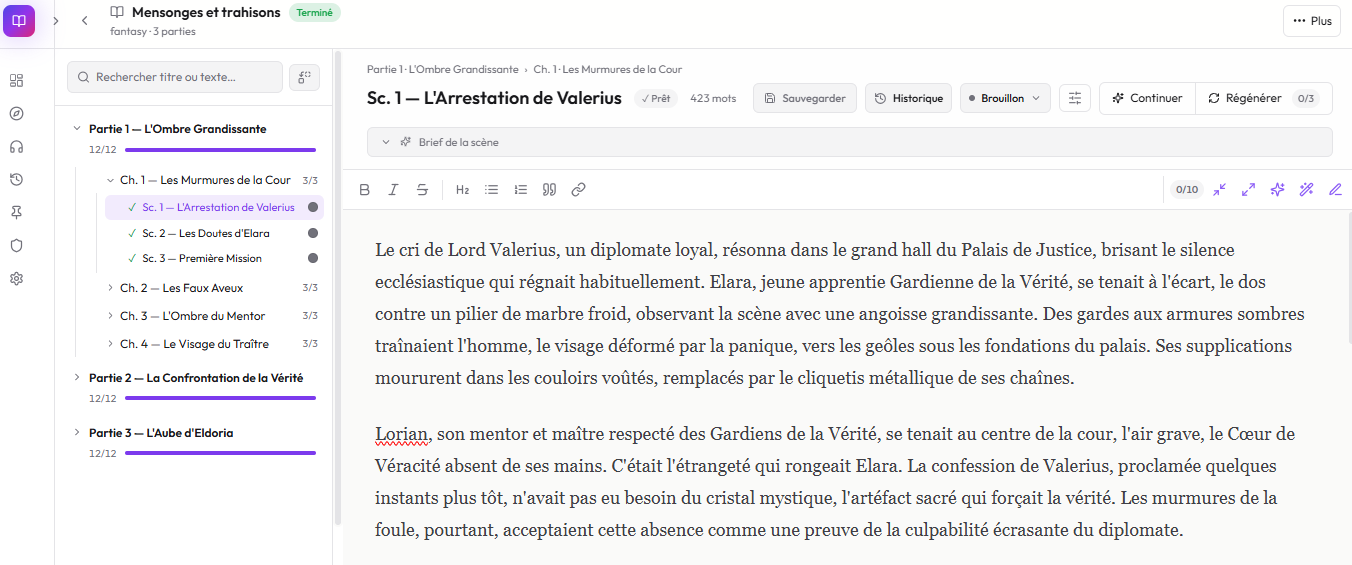This screenshot has height=565, width=1352.
Task: Open the shield icon in sidebar
Action: click(16, 246)
